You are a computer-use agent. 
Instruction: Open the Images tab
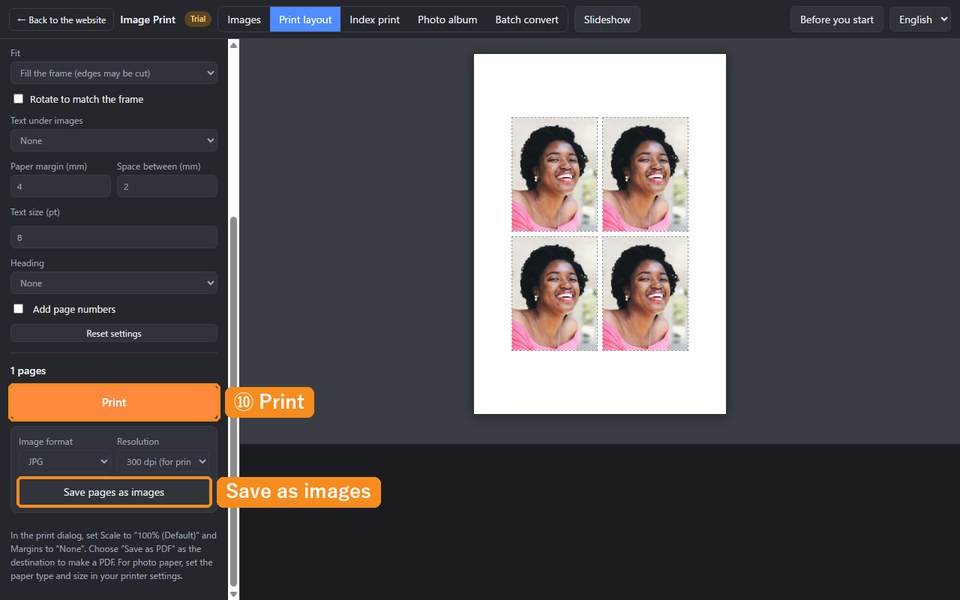pos(244,20)
